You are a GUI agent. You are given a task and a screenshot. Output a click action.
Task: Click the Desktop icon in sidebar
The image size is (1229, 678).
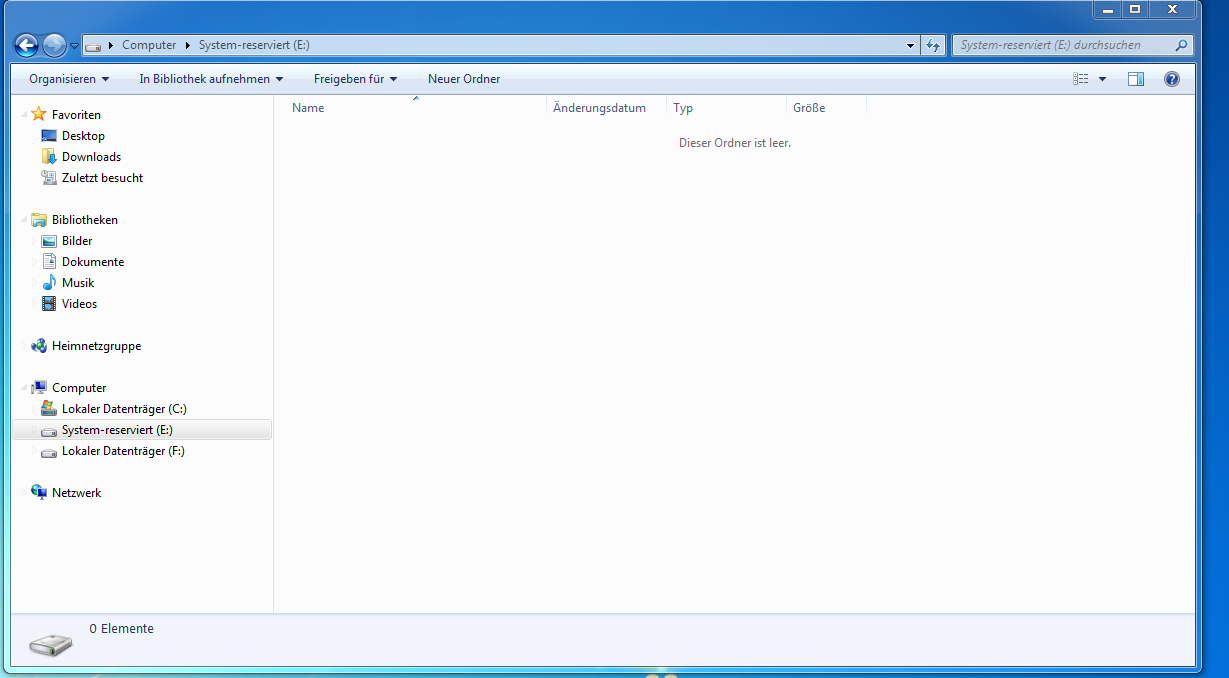49,135
